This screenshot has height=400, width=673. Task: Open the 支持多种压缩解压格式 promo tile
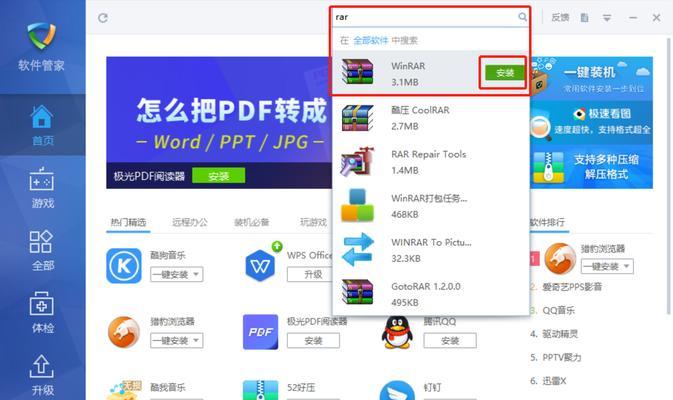[x=592, y=167]
